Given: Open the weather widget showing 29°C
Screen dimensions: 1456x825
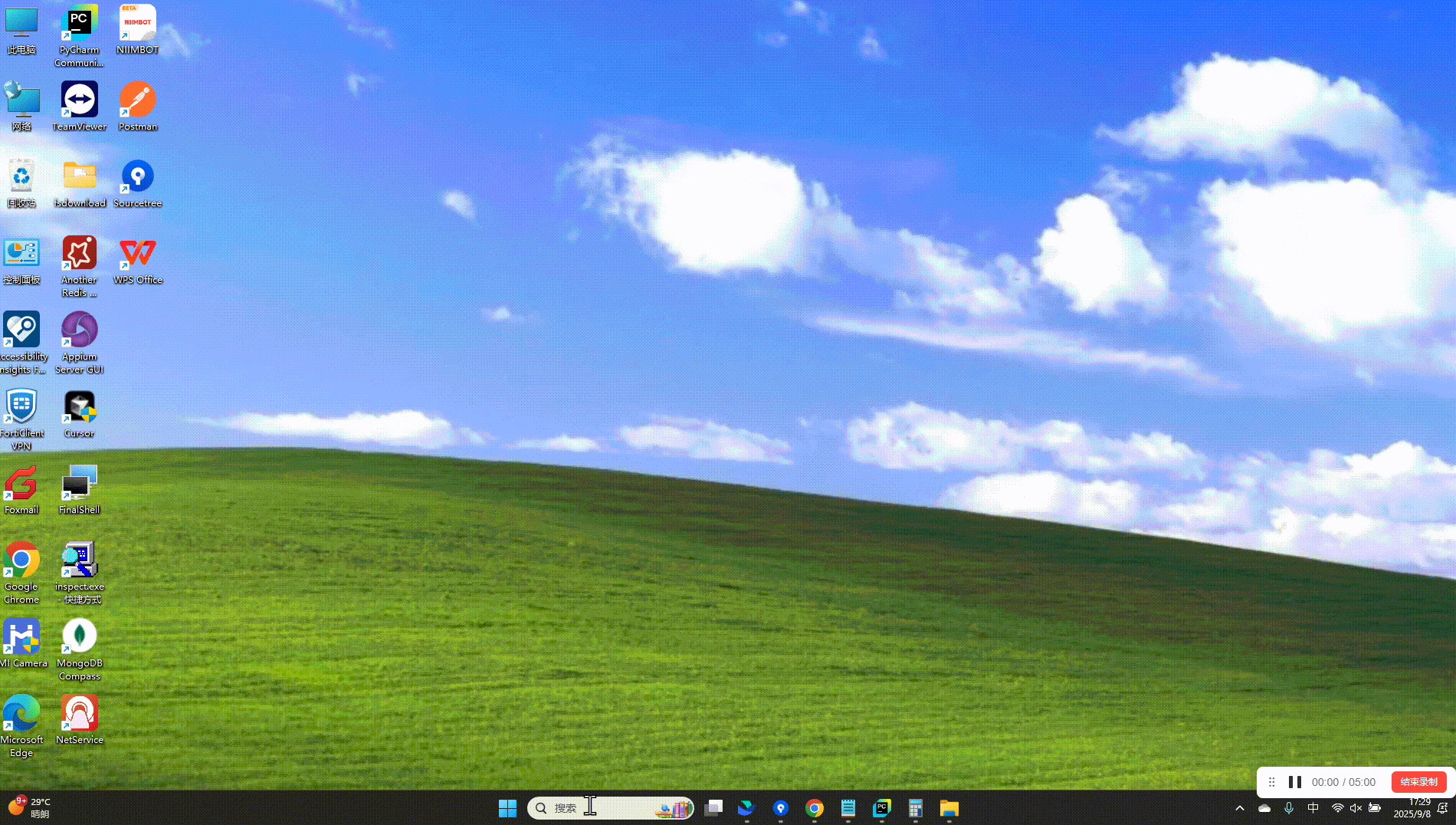Looking at the screenshot, I should pyautogui.click(x=29, y=807).
